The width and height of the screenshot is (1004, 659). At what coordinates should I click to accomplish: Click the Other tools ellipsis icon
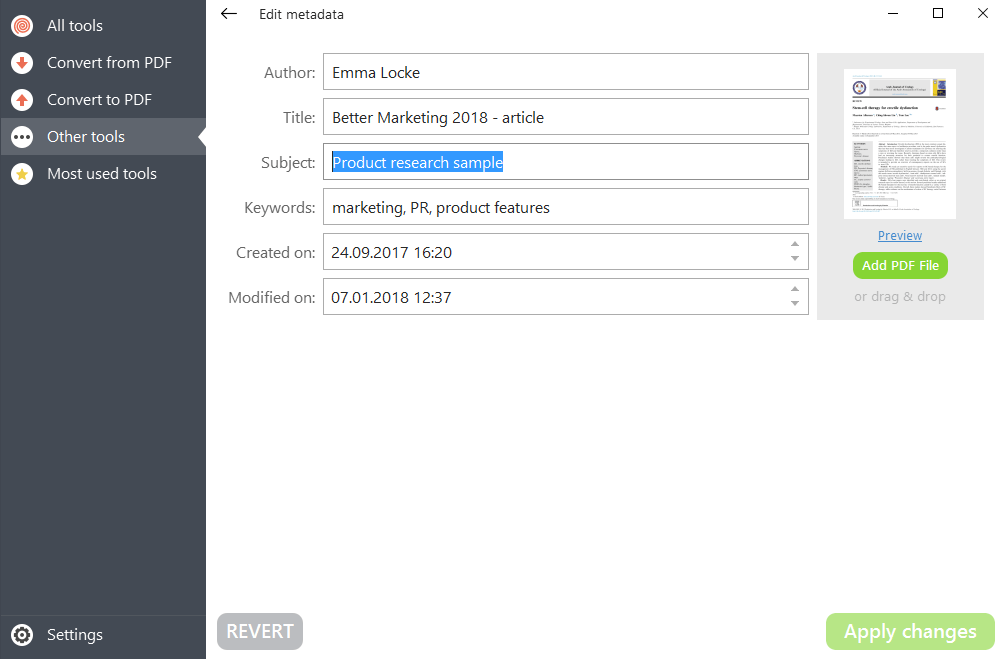pyautogui.click(x=22, y=137)
